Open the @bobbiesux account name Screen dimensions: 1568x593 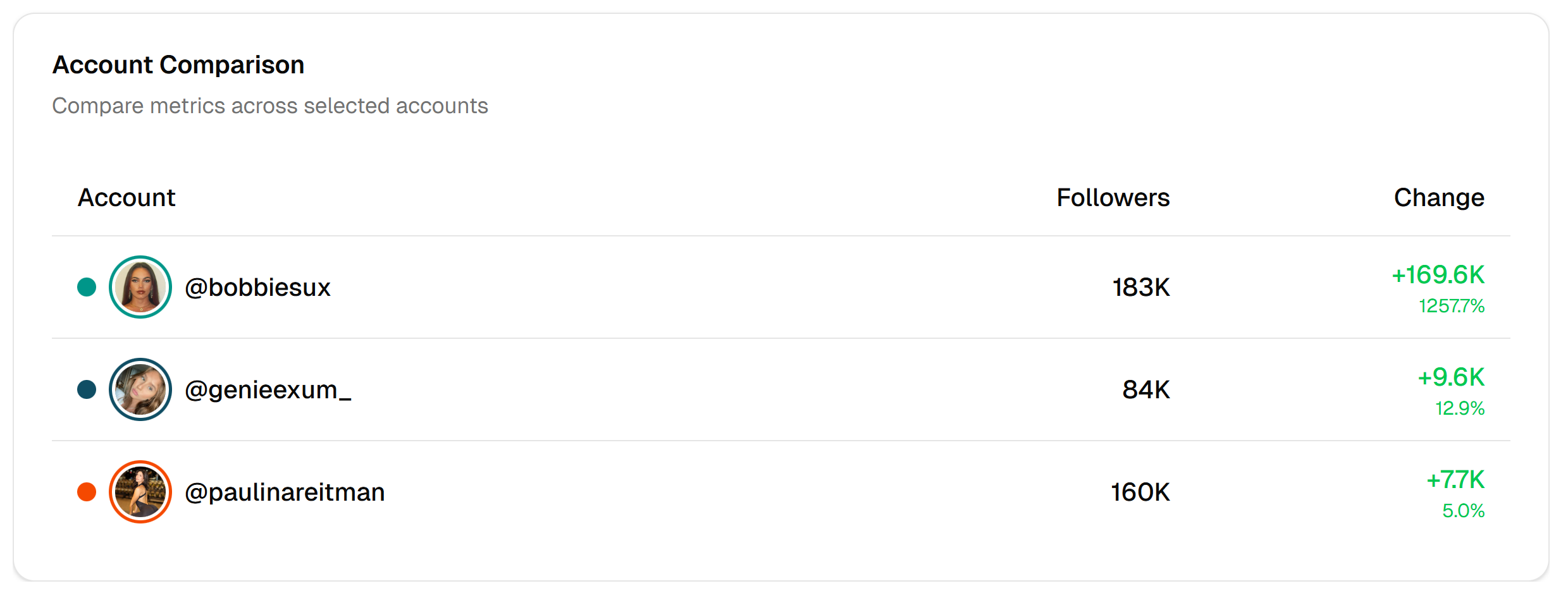257,288
